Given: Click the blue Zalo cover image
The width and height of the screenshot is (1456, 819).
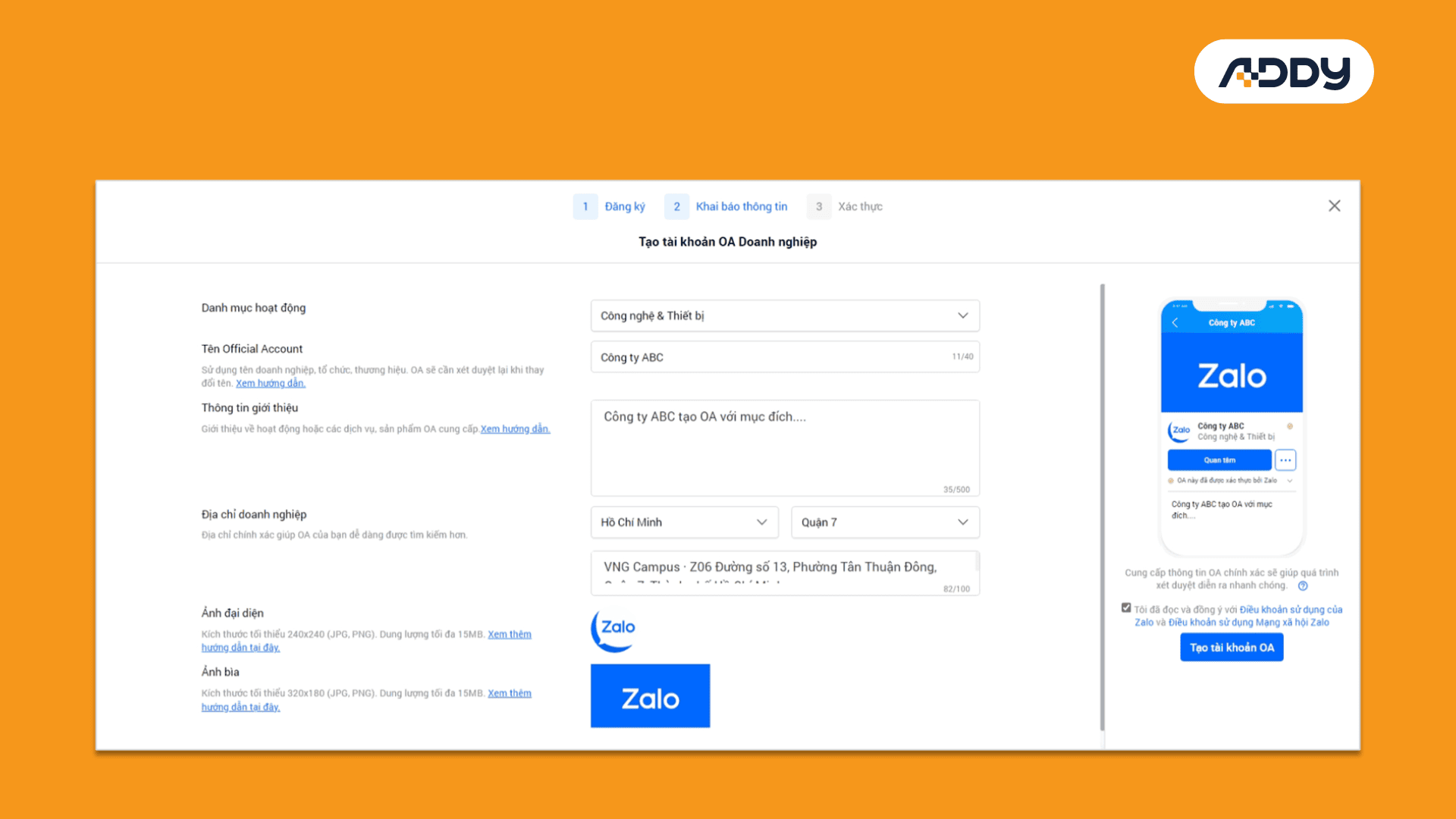Looking at the screenshot, I should (x=651, y=695).
